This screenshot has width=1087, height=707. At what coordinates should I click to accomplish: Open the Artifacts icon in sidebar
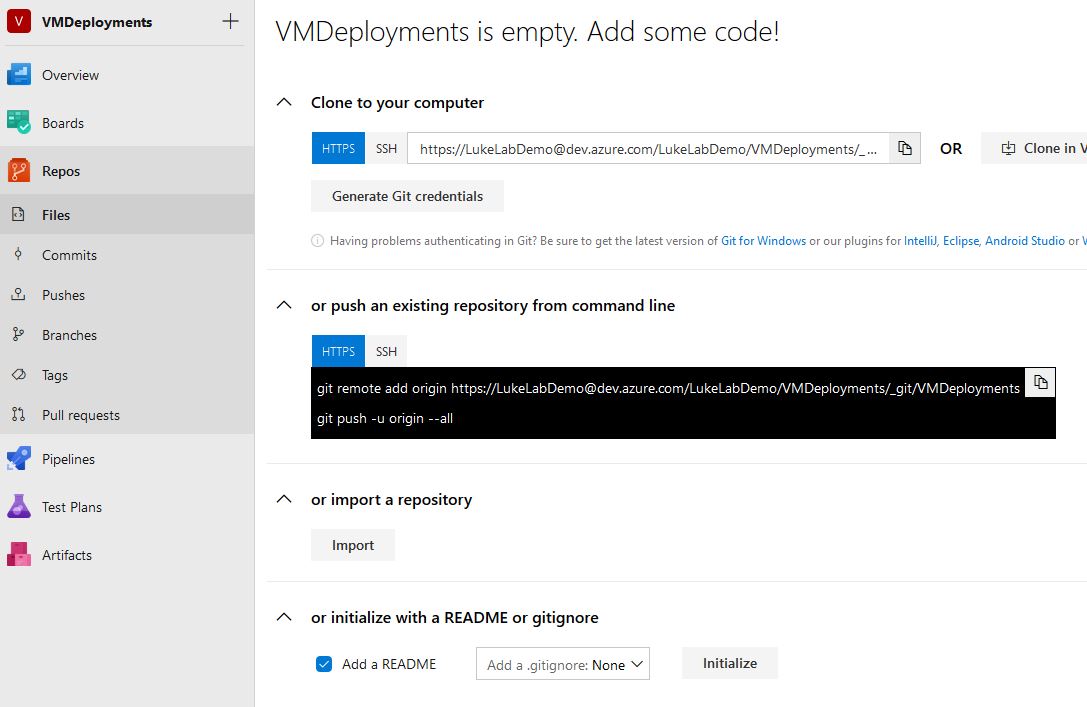(19, 555)
